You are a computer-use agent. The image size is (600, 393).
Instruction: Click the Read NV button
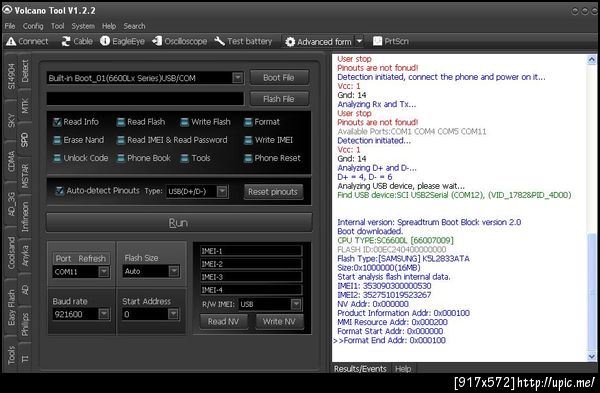[223, 322]
